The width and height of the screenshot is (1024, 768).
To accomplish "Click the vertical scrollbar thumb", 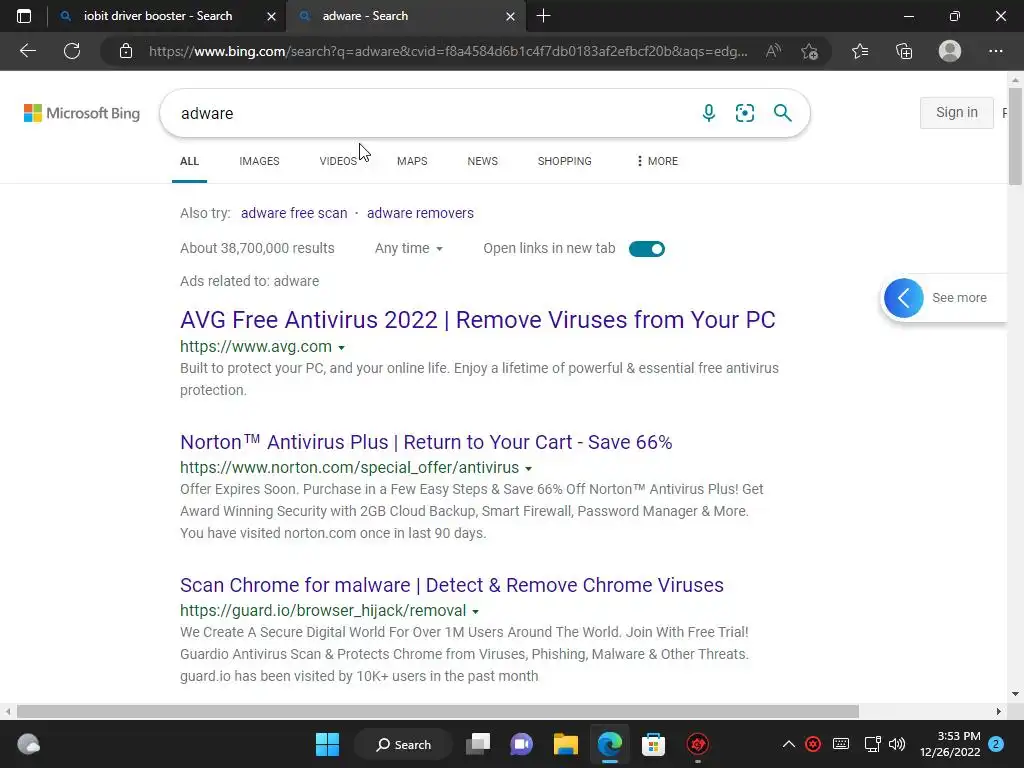I will pyautogui.click(x=1015, y=135).
